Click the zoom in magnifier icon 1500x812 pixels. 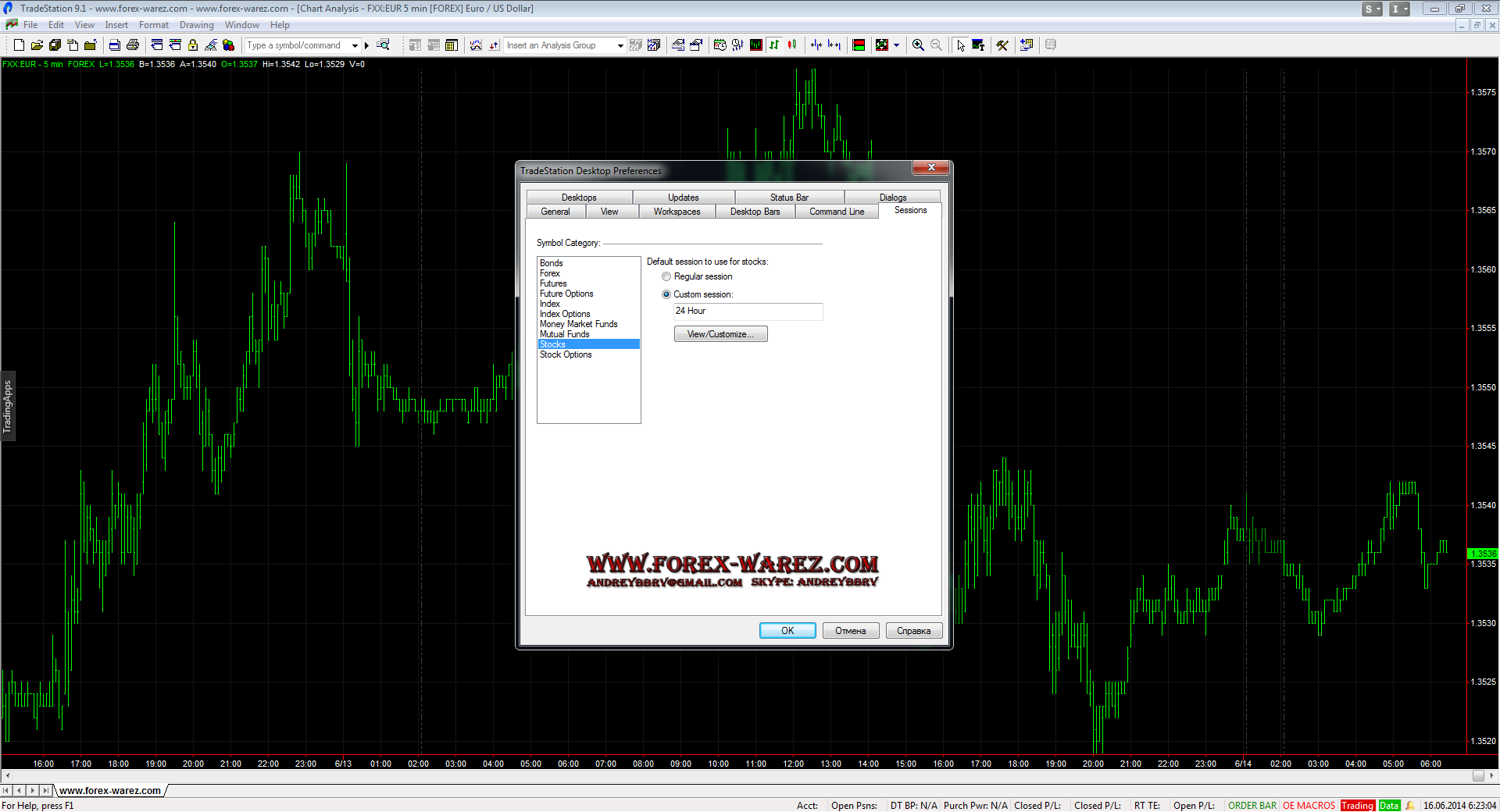click(x=918, y=45)
